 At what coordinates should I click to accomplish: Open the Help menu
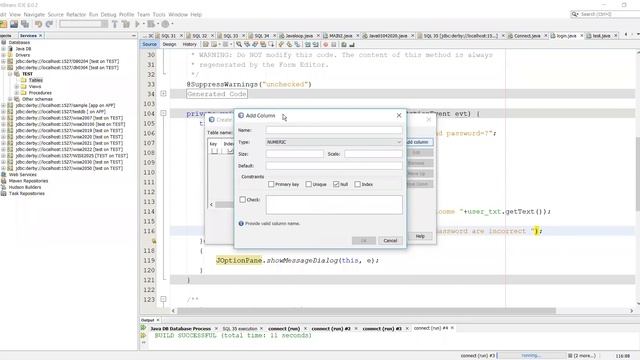tap(196, 14)
